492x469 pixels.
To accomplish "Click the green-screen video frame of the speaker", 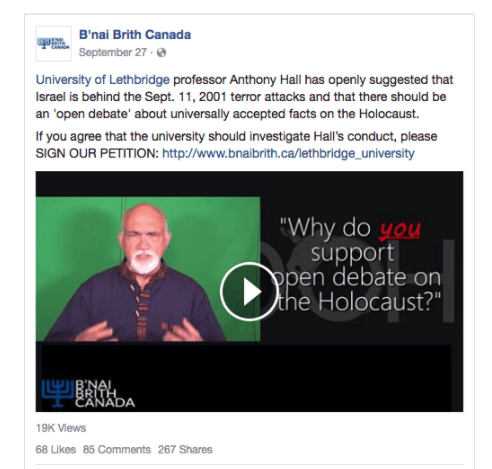I will (148, 269).
